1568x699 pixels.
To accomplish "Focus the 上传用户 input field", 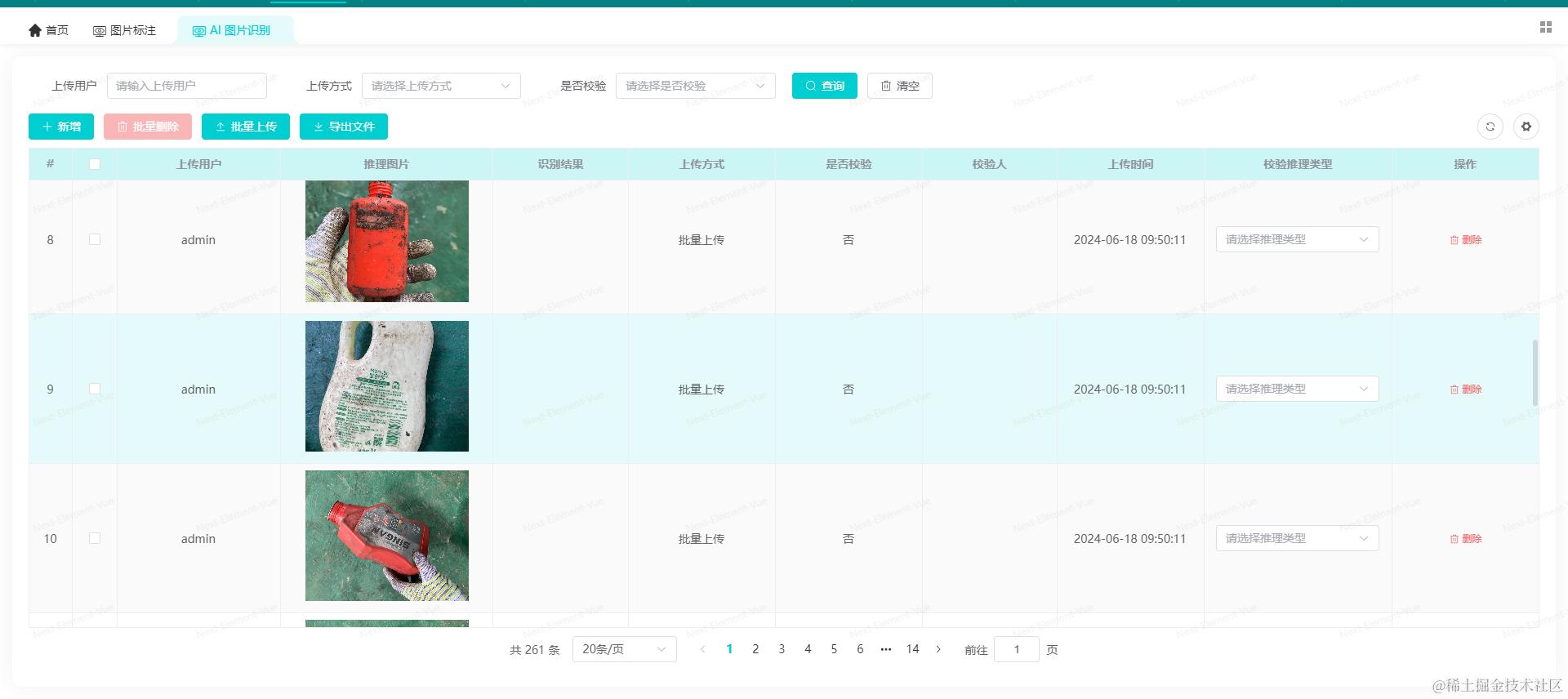I will pos(187,86).
